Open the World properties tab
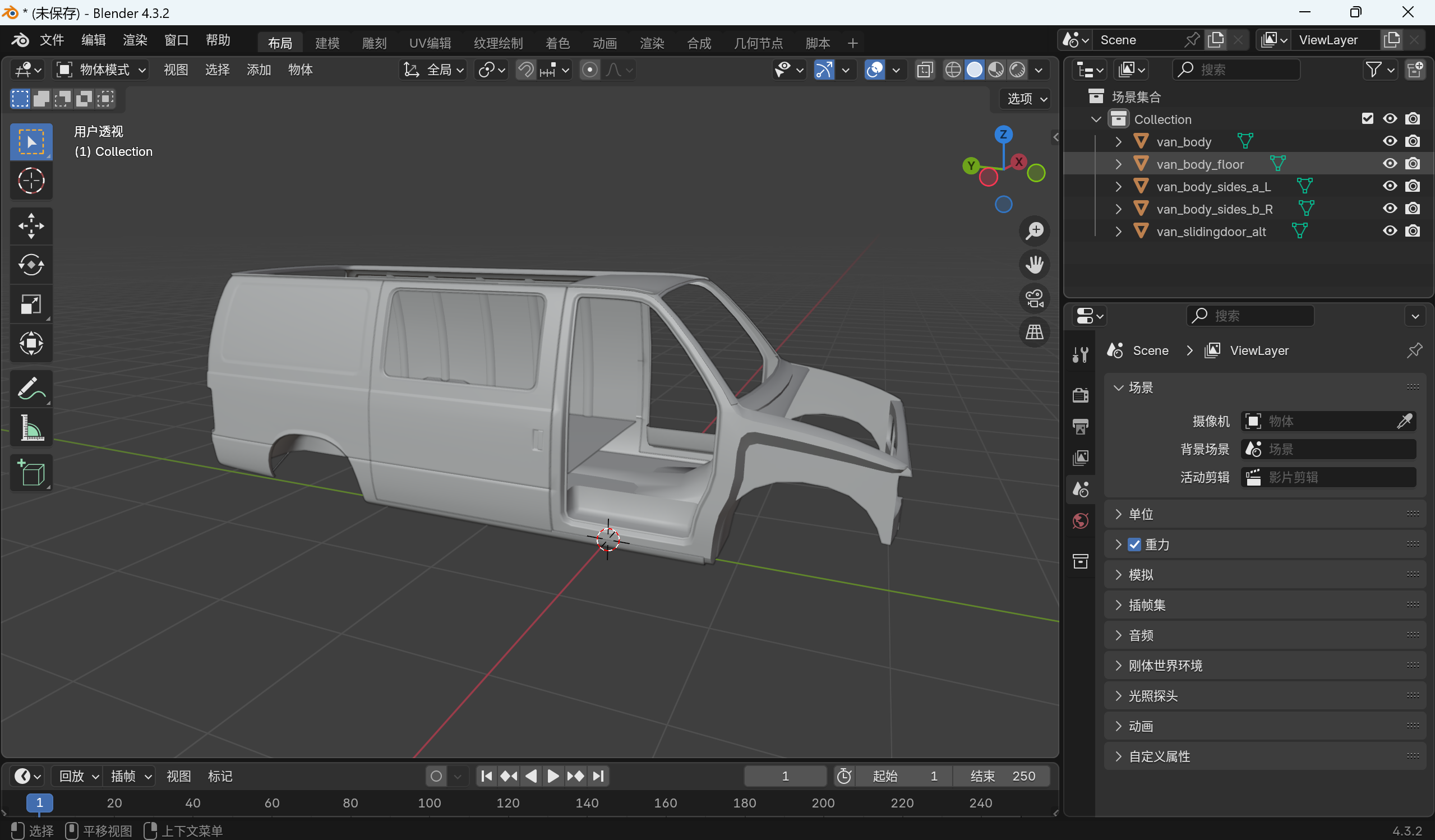Screen dimensions: 1435x840 [x=1080, y=520]
